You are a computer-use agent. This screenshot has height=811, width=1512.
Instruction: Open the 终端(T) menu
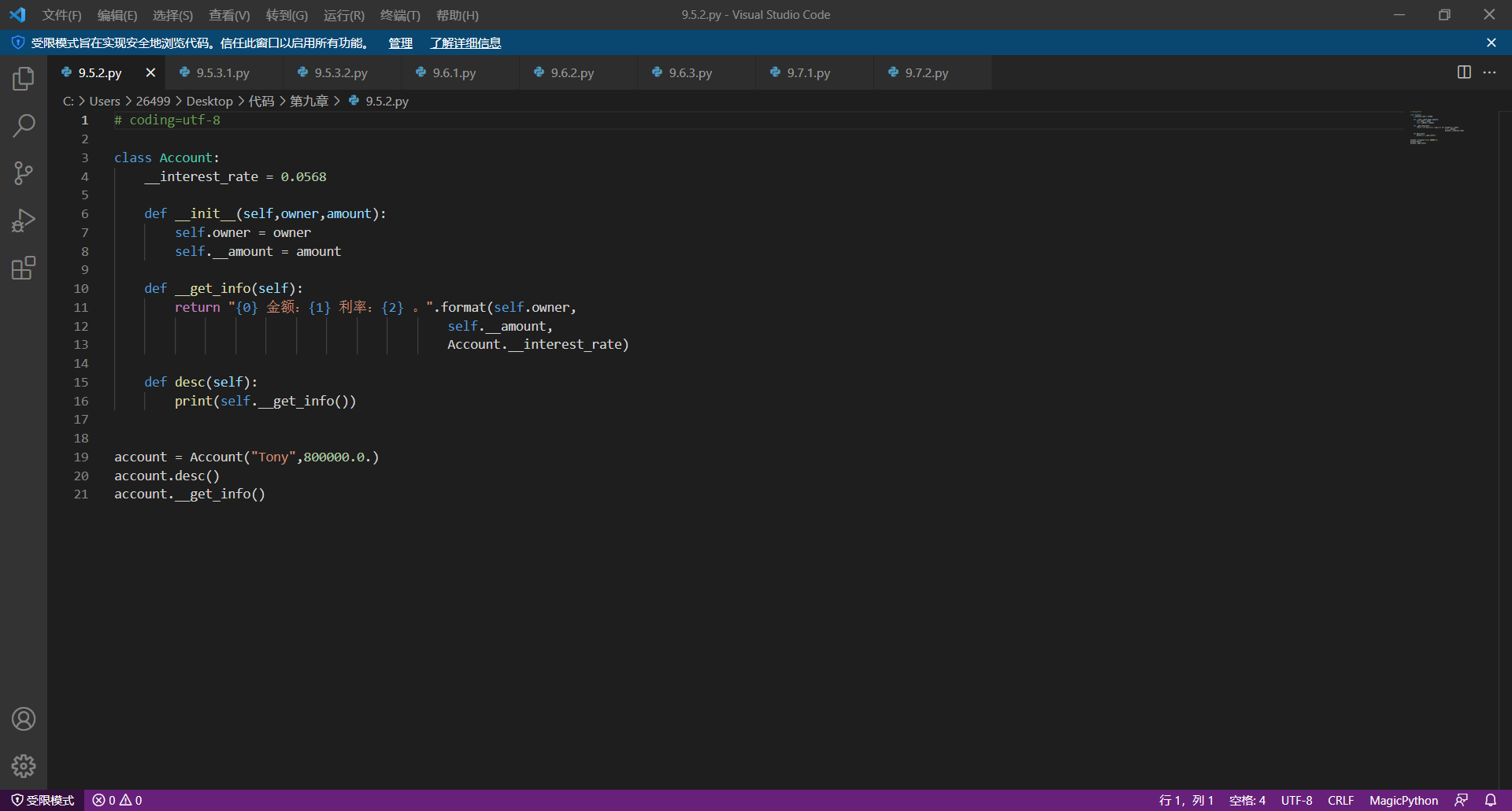[400, 15]
